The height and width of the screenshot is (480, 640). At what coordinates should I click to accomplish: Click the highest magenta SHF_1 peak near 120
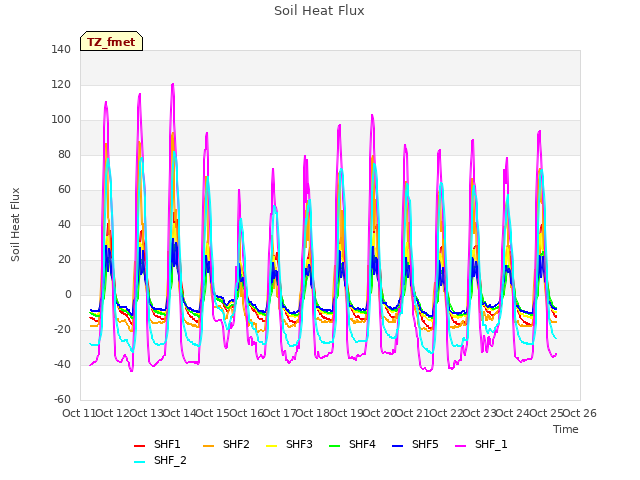173,84
